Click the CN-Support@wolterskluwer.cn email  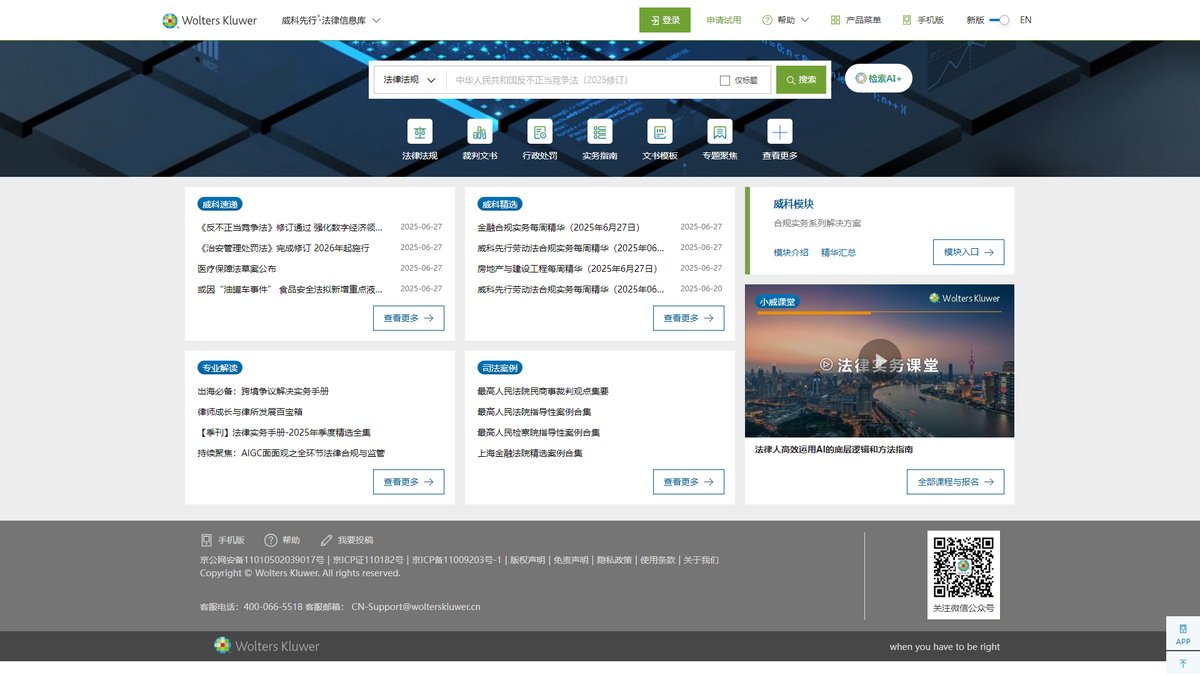(x=416, y=607)
